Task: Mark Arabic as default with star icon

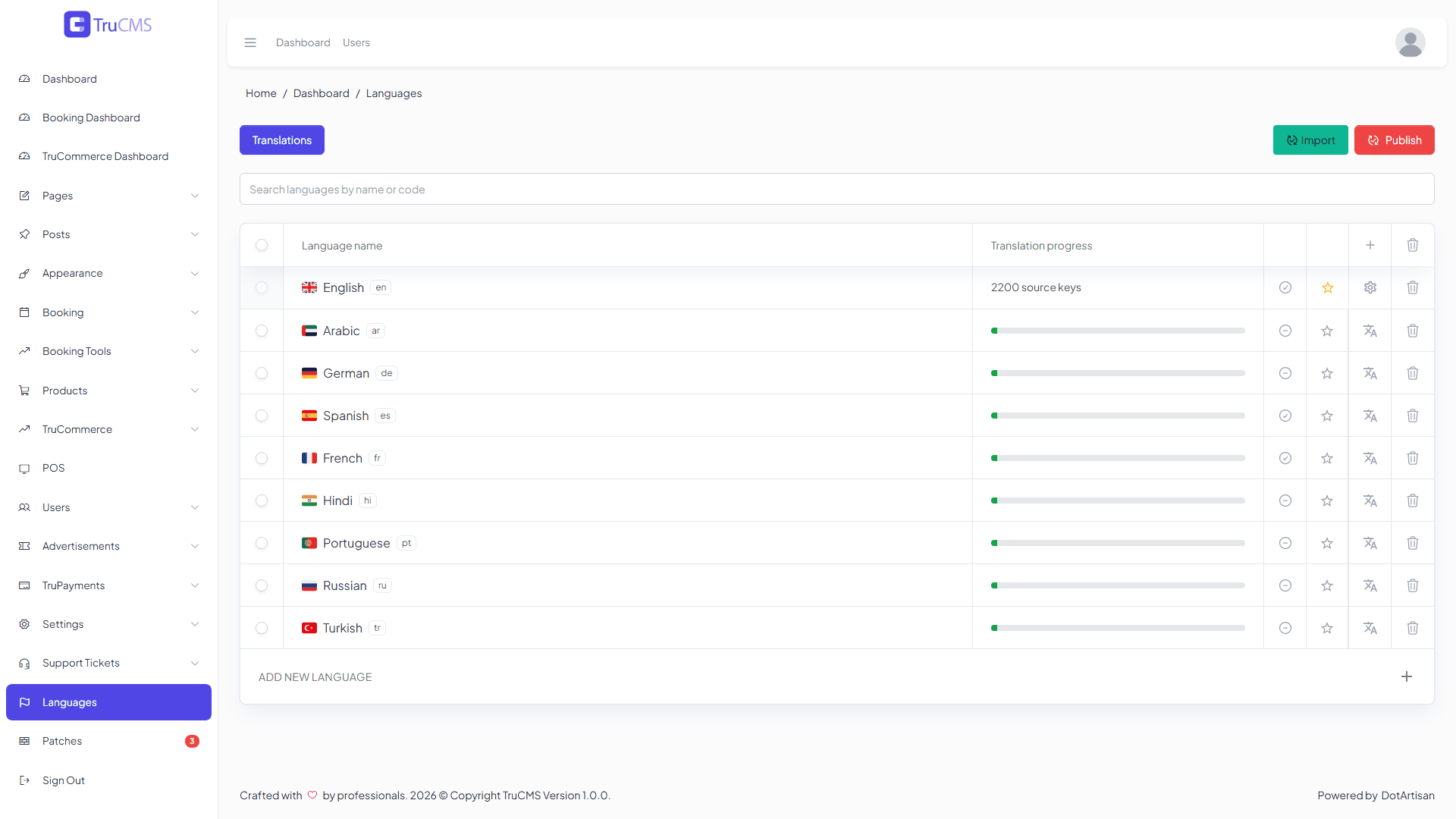Action: click(1327, 331)
